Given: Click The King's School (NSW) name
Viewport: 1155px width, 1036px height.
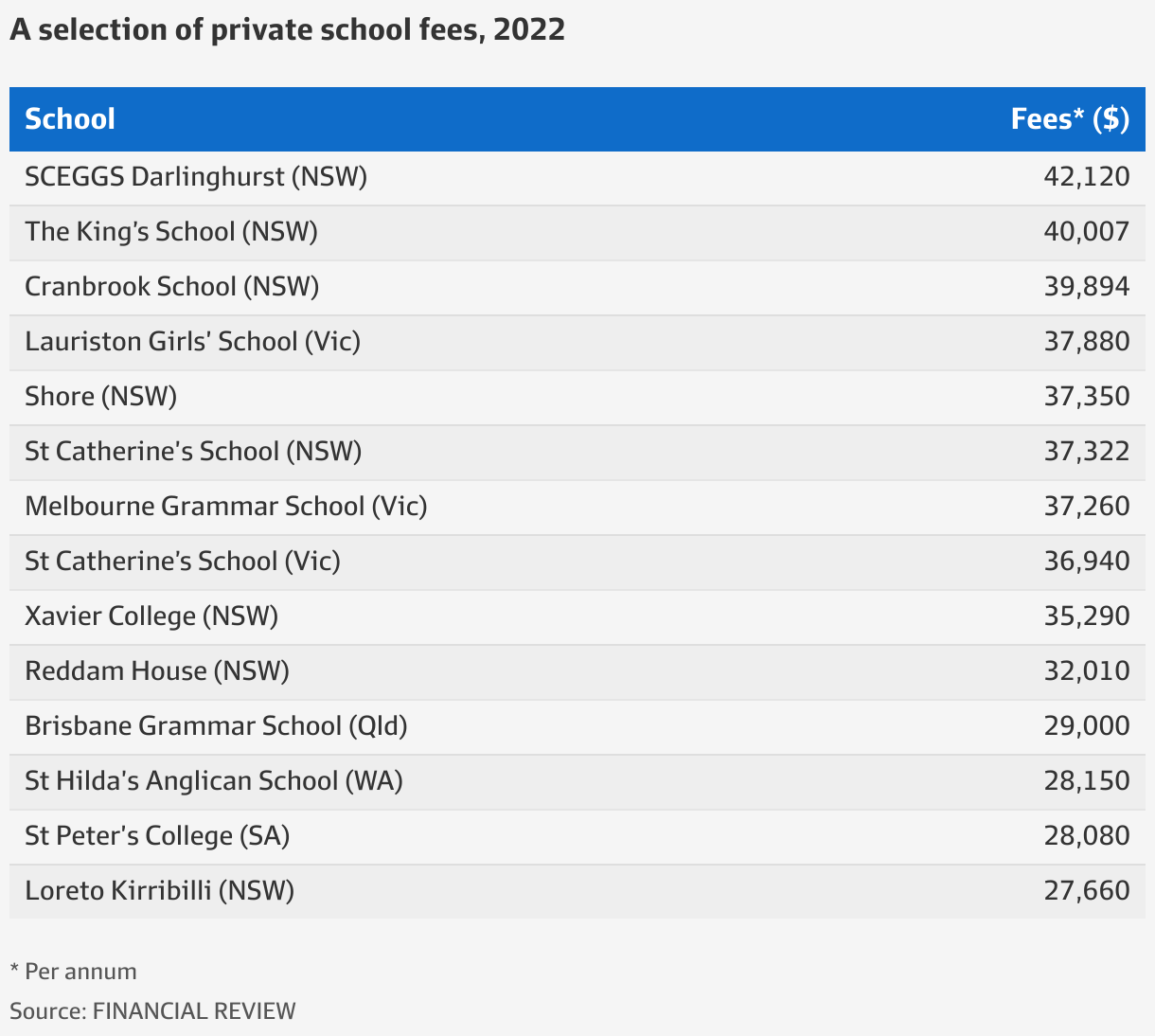Looking at the screenshot, I should pyautogui.click(x=171, y=232).
